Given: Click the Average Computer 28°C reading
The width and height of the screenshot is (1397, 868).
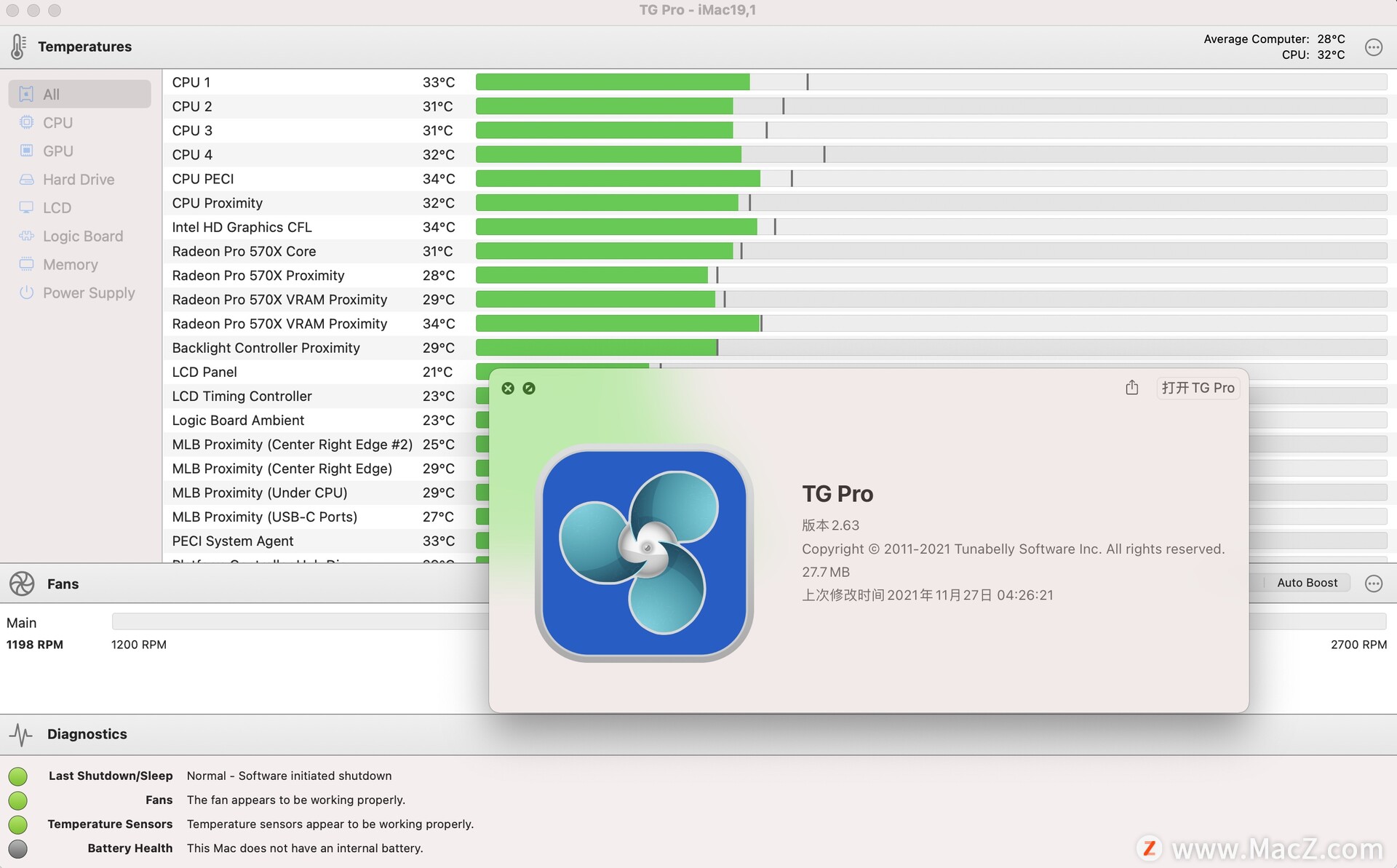Looking at the screenshot, I should point(1274,39).
